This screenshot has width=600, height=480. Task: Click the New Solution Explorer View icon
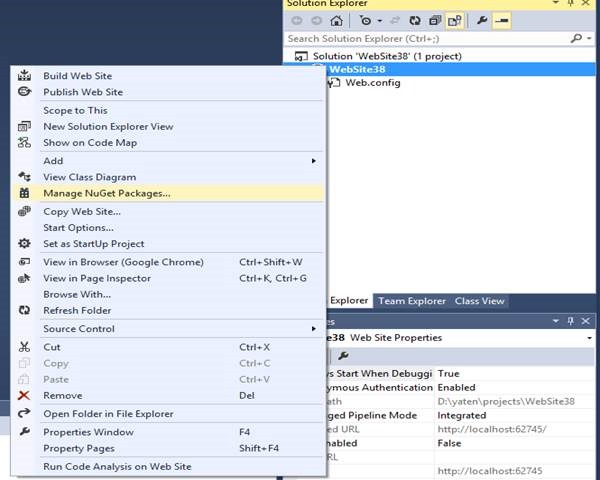24,126
